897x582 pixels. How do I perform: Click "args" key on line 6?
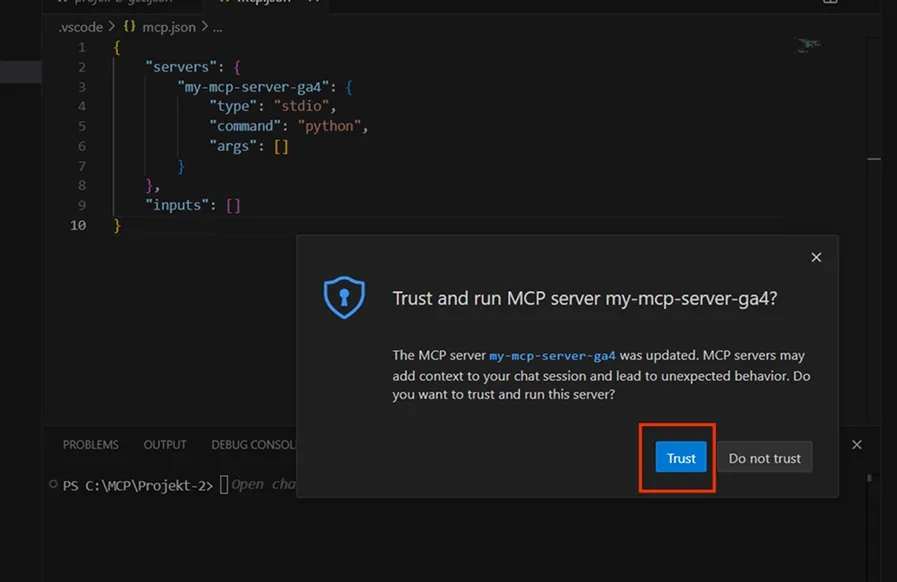pos(233,147)
